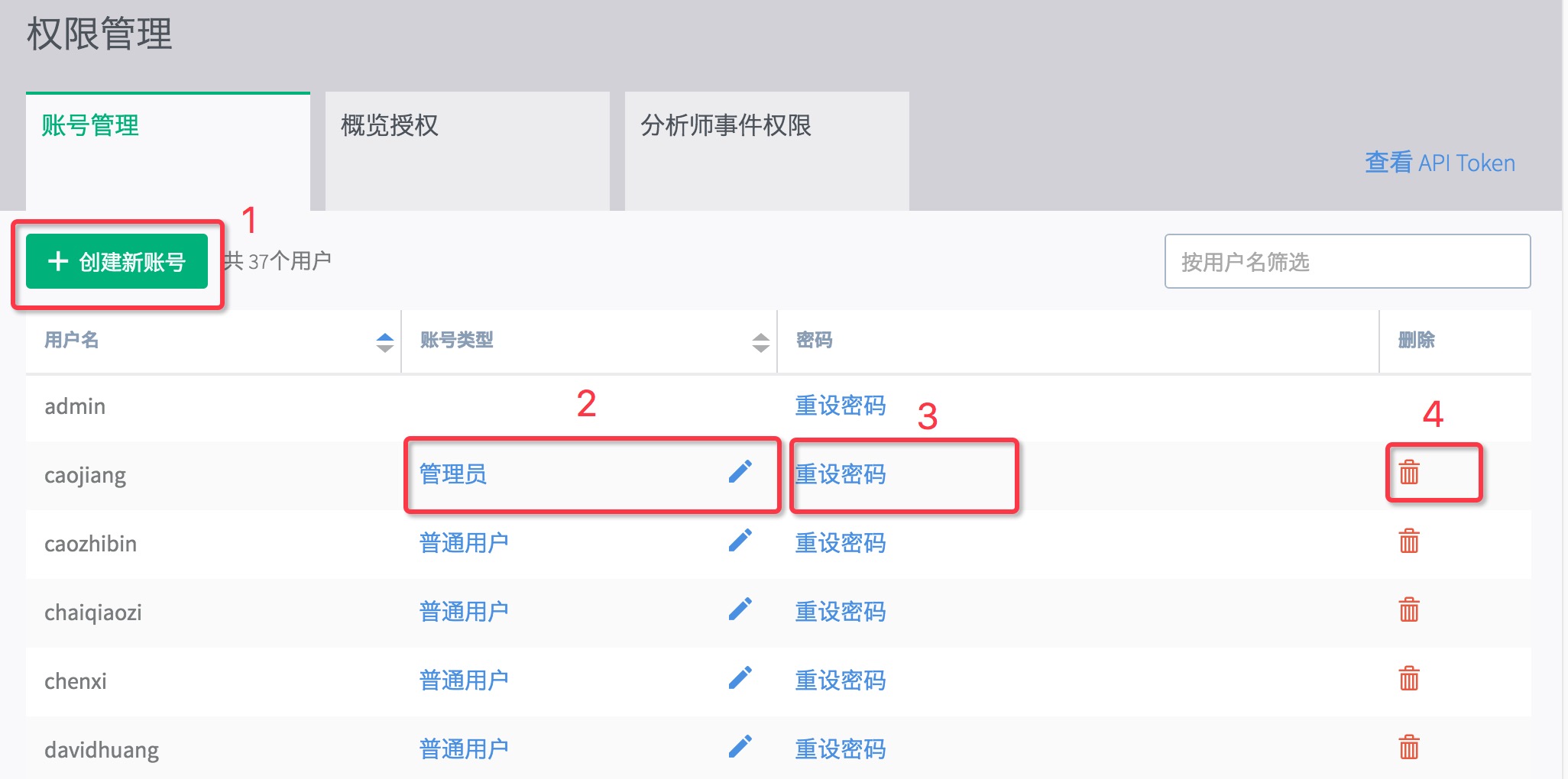Delete davidhuang account with trash icon
The width and height of the screenshot is (1568, 779).
coord(1409,748)
